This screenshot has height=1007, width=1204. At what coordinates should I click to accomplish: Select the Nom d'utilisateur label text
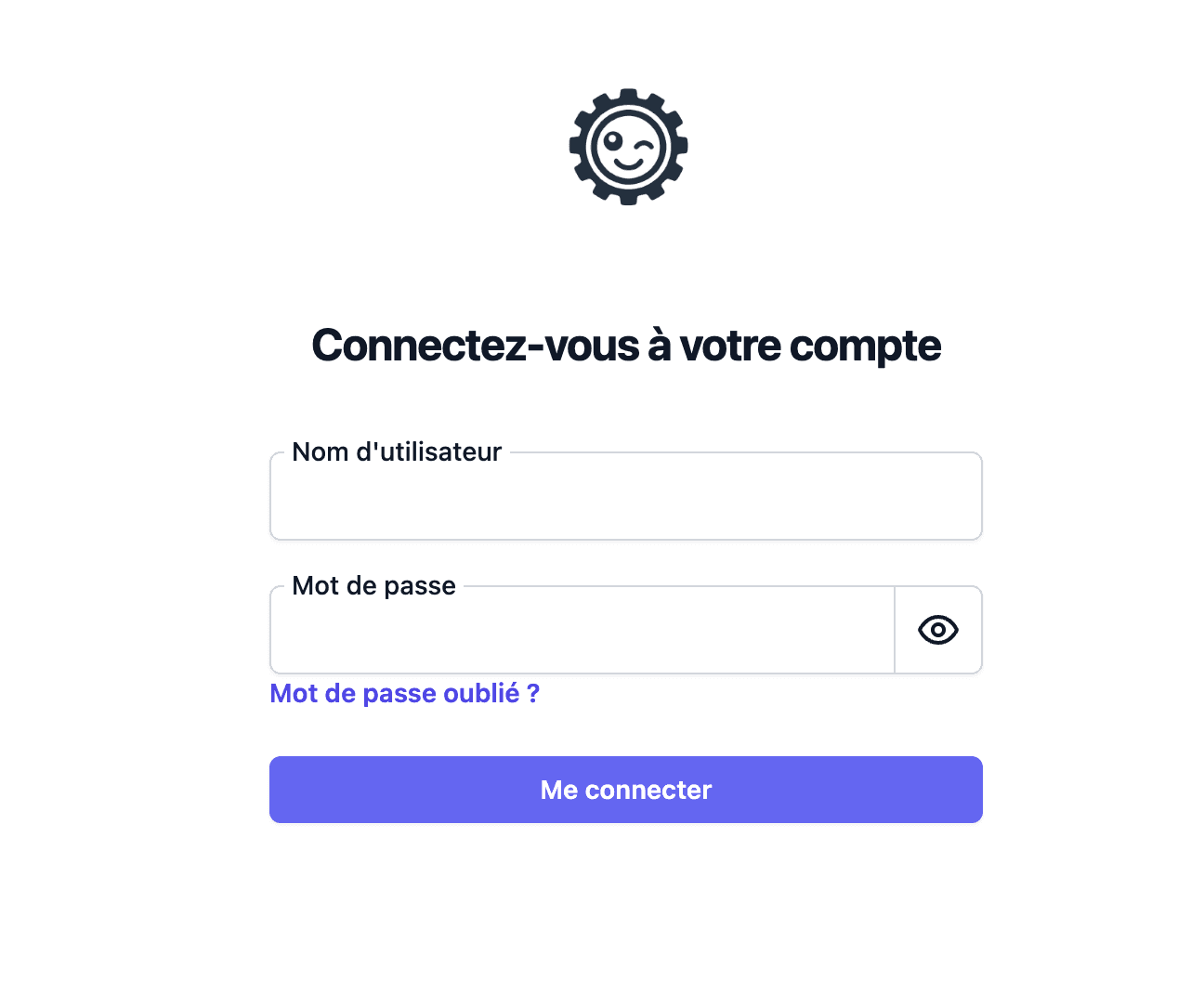point(397,452)
